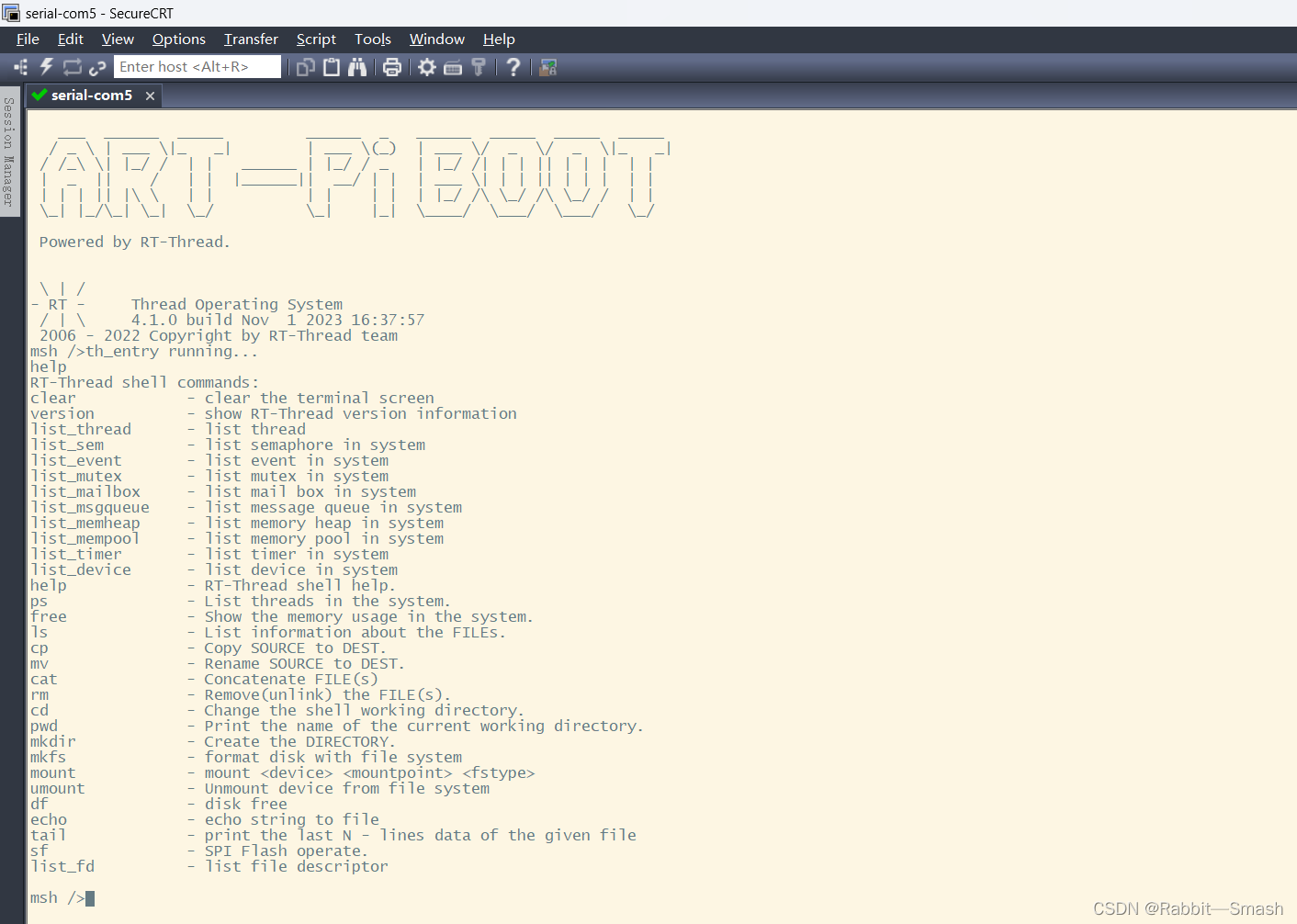Viewport: 1297px width, 924px height.
Task: Click 'list_mutex' command text
Action: [76, 476]
